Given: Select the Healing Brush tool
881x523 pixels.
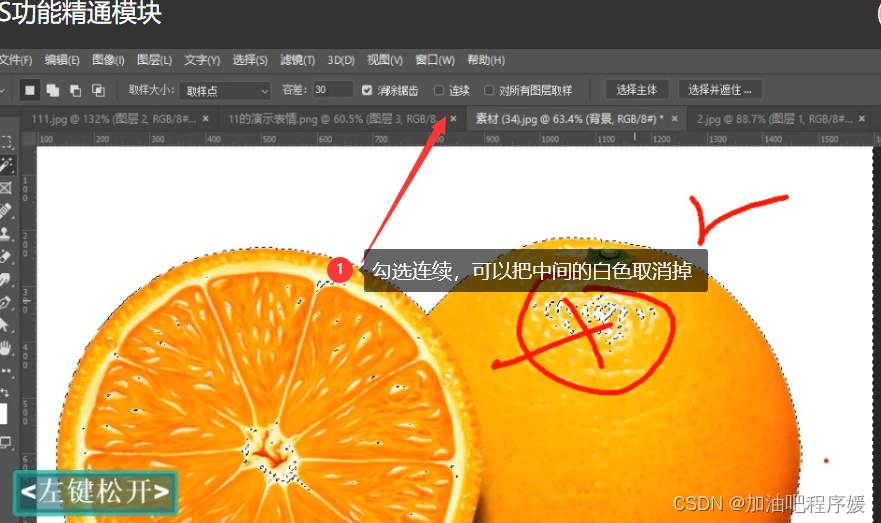Looking at the screenshot, I should click(x=6, y=211).
